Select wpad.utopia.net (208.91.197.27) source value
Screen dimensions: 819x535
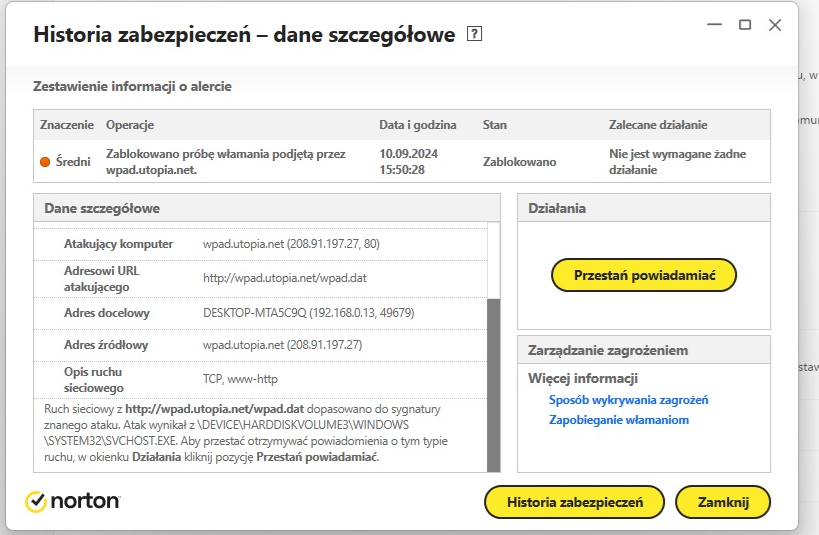pos(282,345)
